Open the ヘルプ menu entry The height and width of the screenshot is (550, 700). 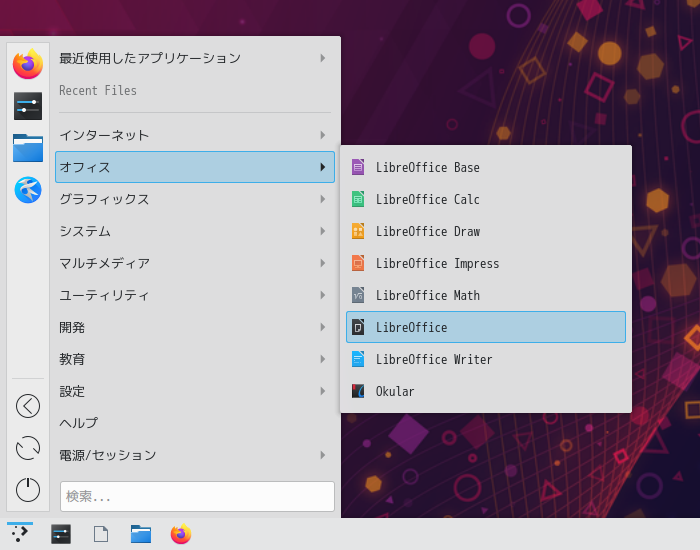[195, 423]
